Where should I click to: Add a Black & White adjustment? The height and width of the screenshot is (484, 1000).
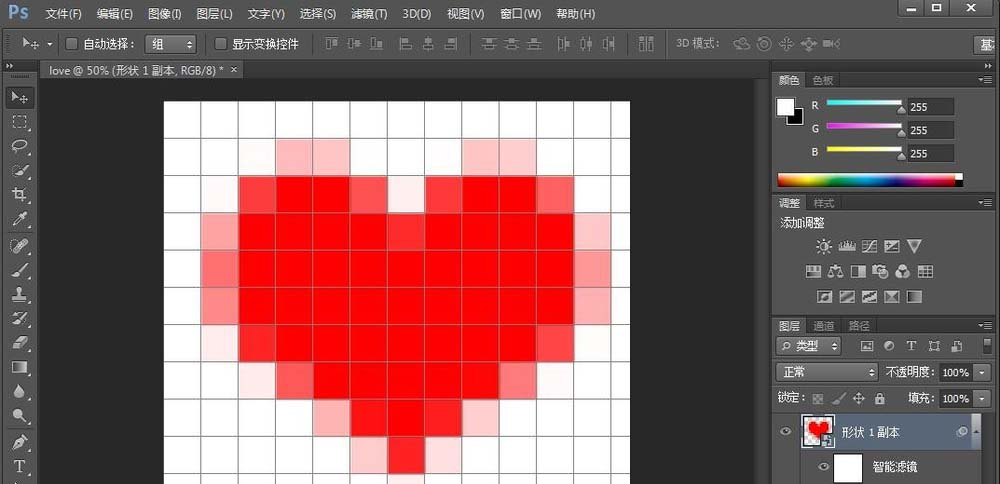point(858,272)
